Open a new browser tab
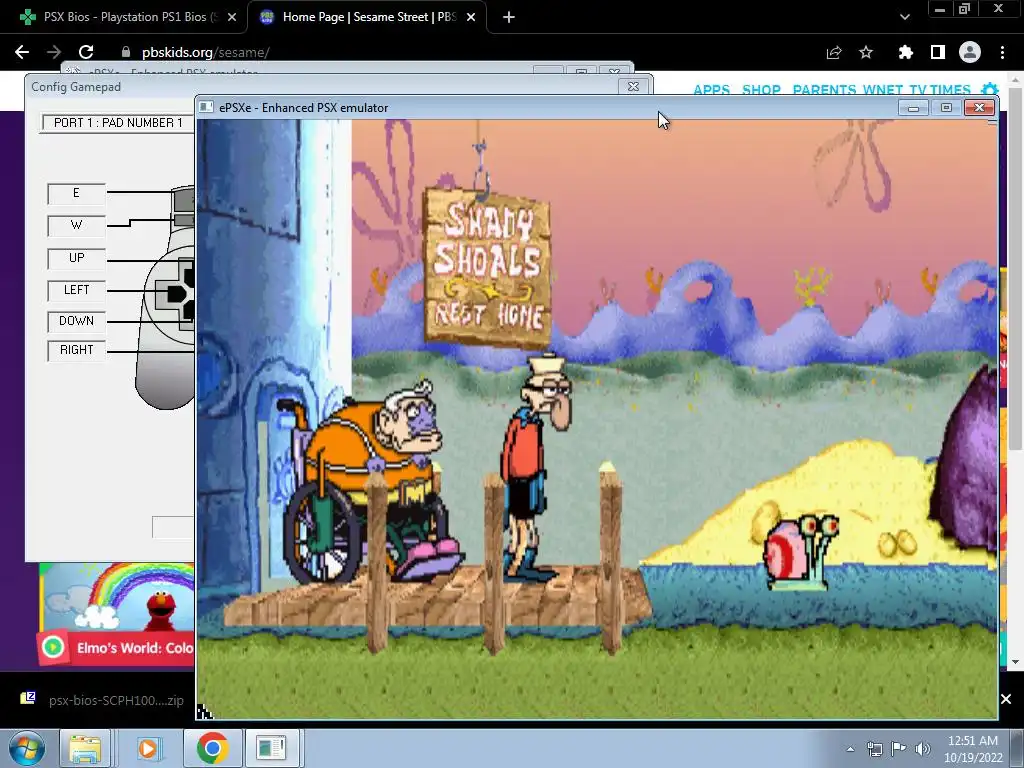Image resolution: width=1024 pixels, height=768 pixels. point(509,17)
